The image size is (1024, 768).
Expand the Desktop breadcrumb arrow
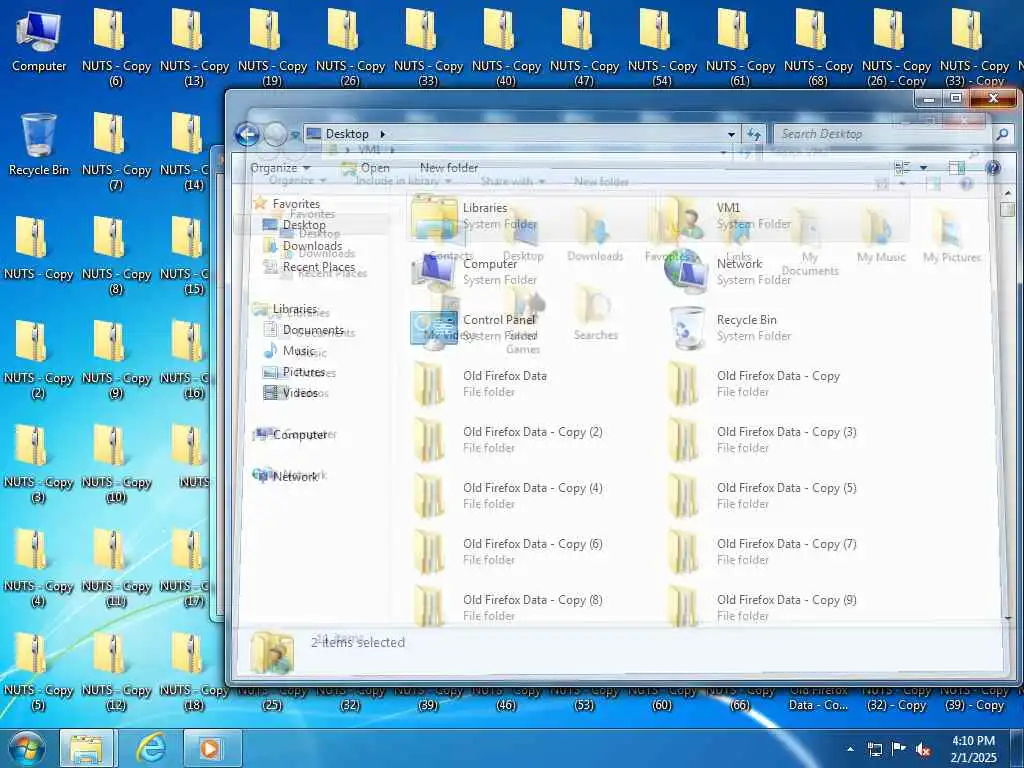(383, 134)
